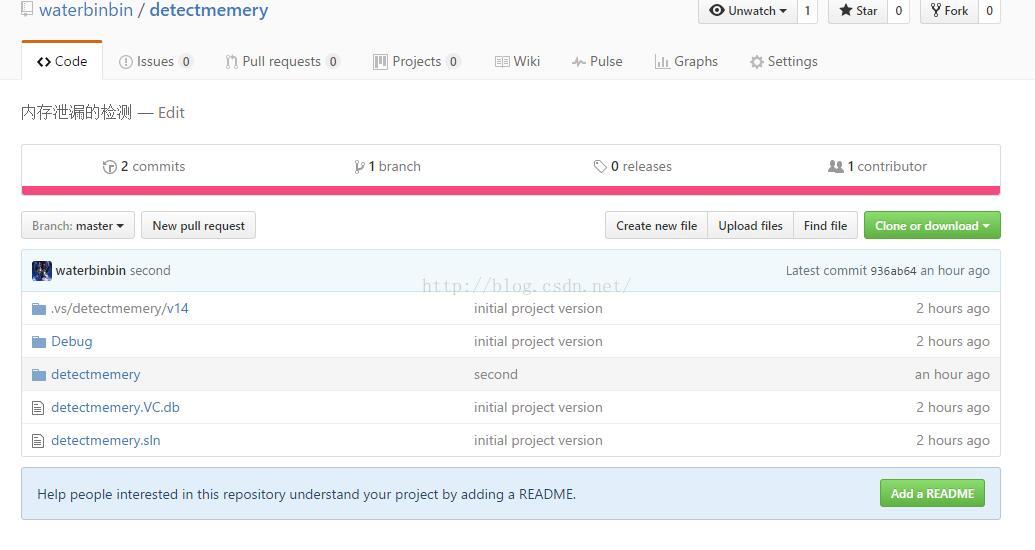Screen dimensions: 1035x550
Task: Click the Graphs bar chart icon
Action: coord(662,62)
